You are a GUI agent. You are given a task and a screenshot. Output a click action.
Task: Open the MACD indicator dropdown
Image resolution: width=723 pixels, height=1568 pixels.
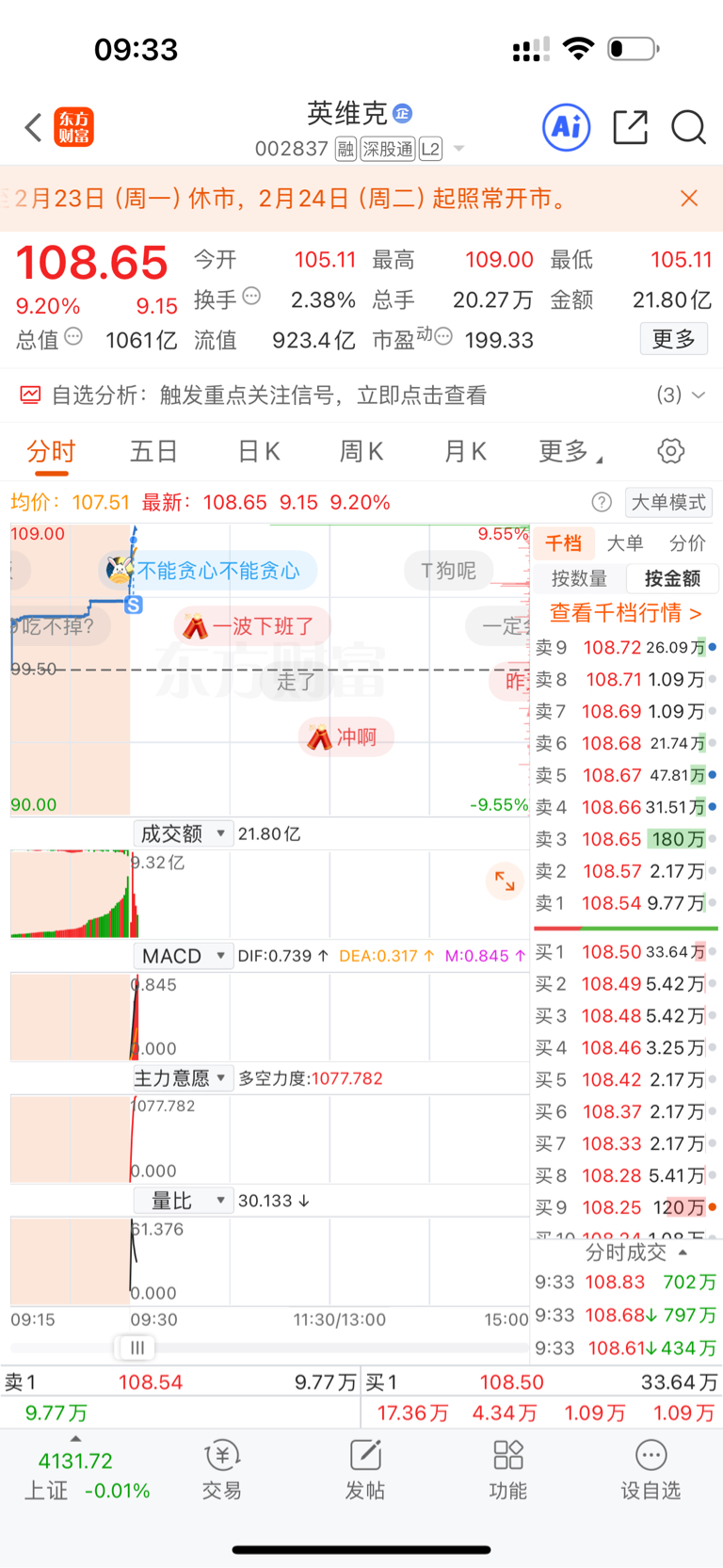183,956
